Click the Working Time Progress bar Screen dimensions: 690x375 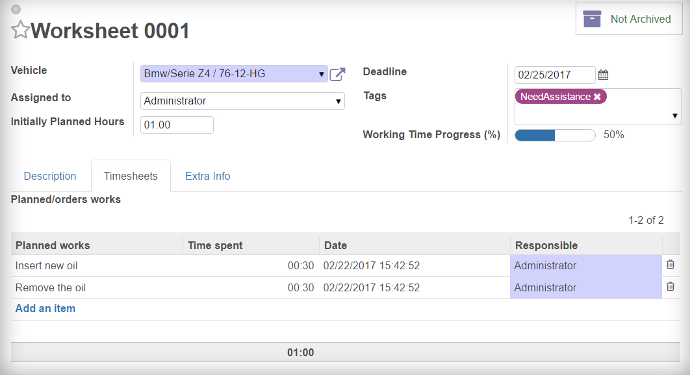pos(555,135)
